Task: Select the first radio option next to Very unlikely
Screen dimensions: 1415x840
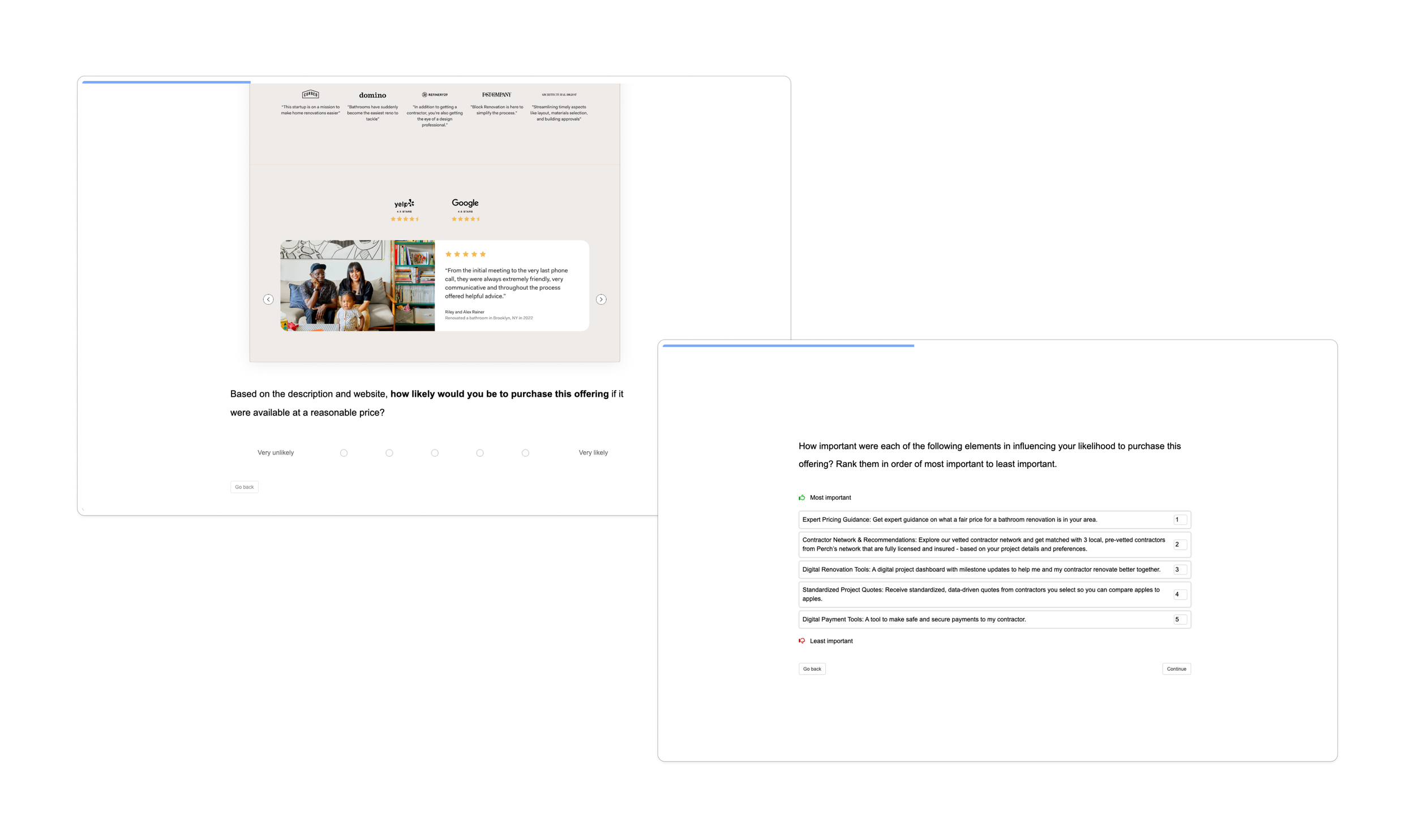Action: [344, 453]
